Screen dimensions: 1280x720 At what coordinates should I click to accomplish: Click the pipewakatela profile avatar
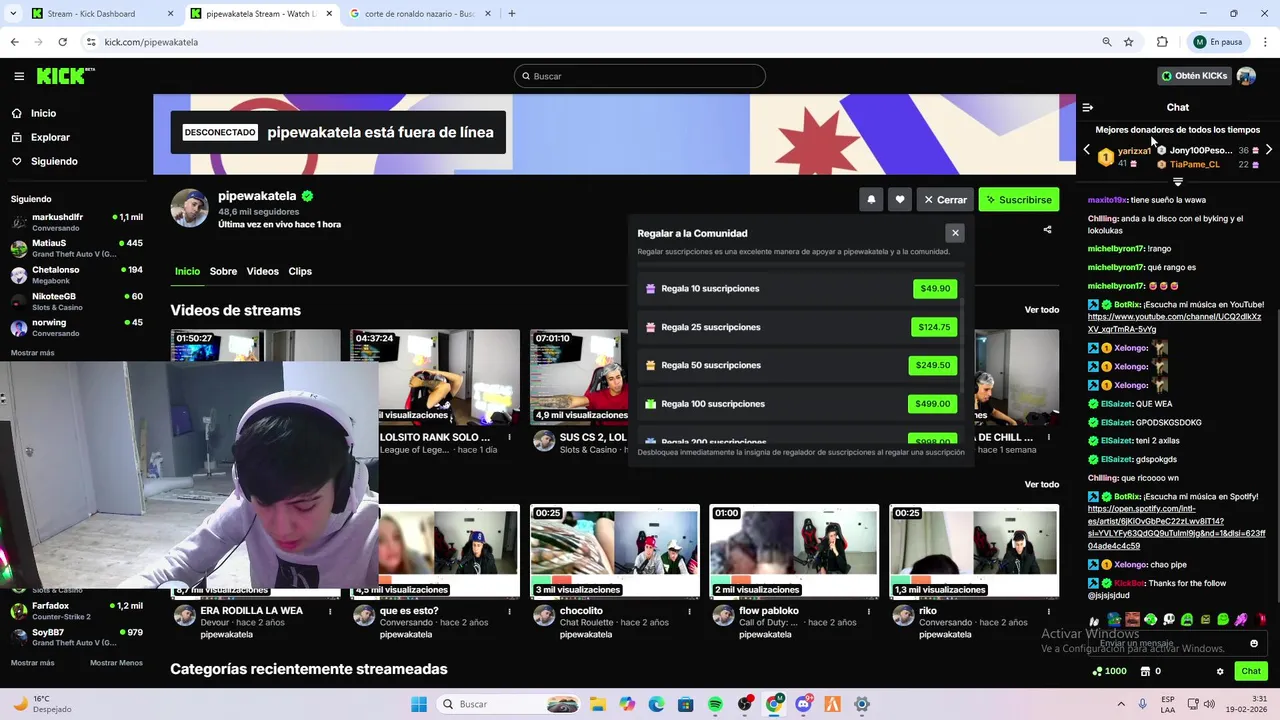(190, 208)
